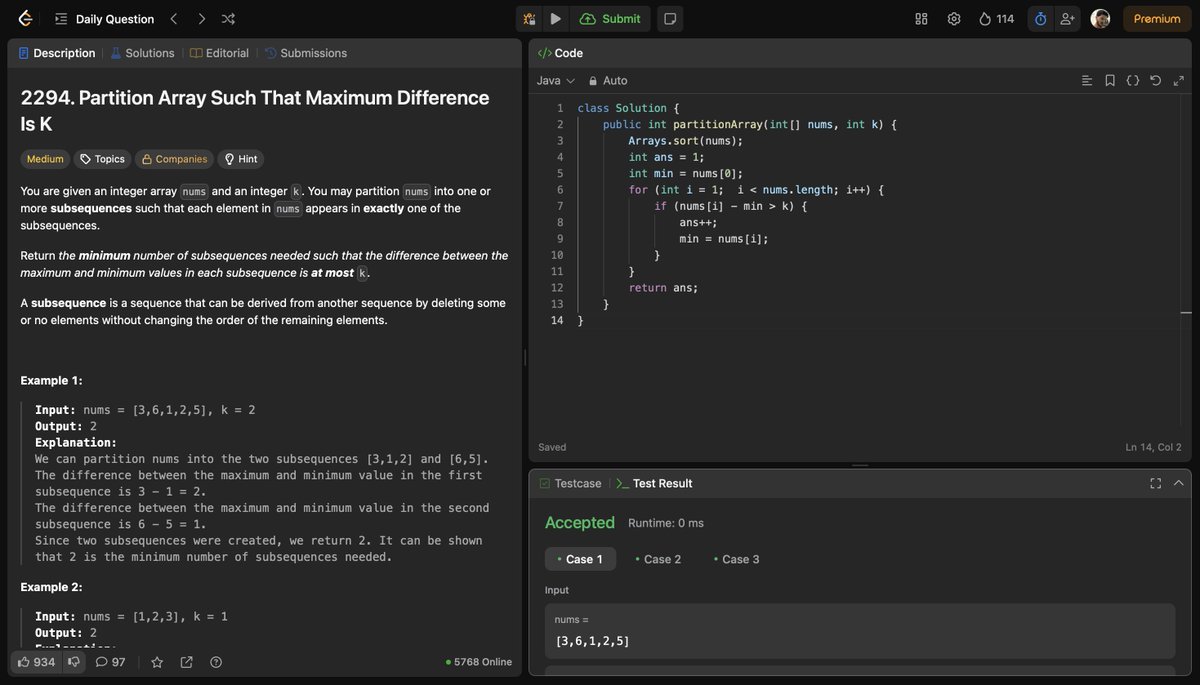This screenshot has width=1200, height=685.
Task: Select Case 3
Action: point(736,559)
